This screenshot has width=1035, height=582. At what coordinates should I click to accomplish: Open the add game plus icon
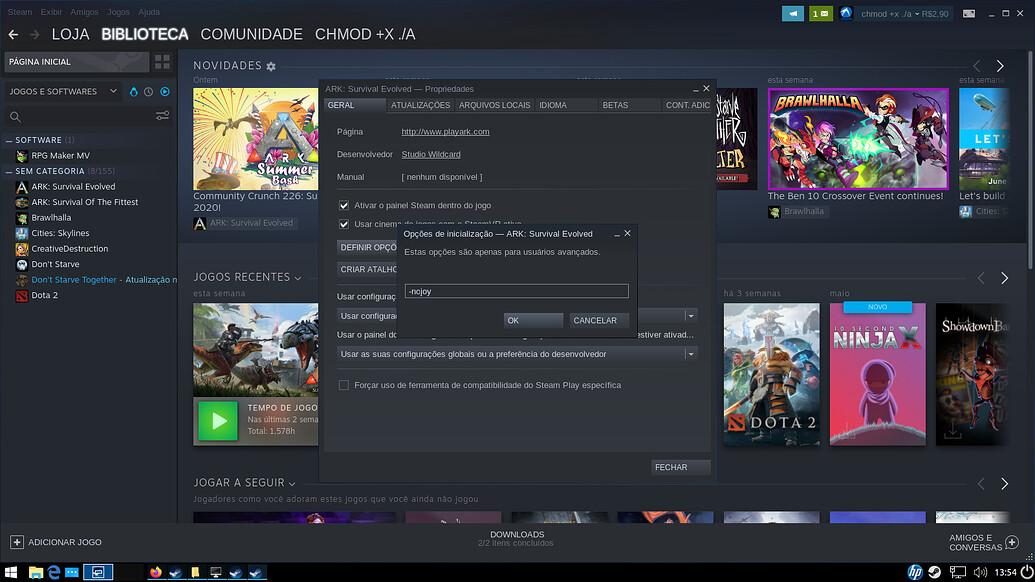pyautogui.click(x=17, y=542)
